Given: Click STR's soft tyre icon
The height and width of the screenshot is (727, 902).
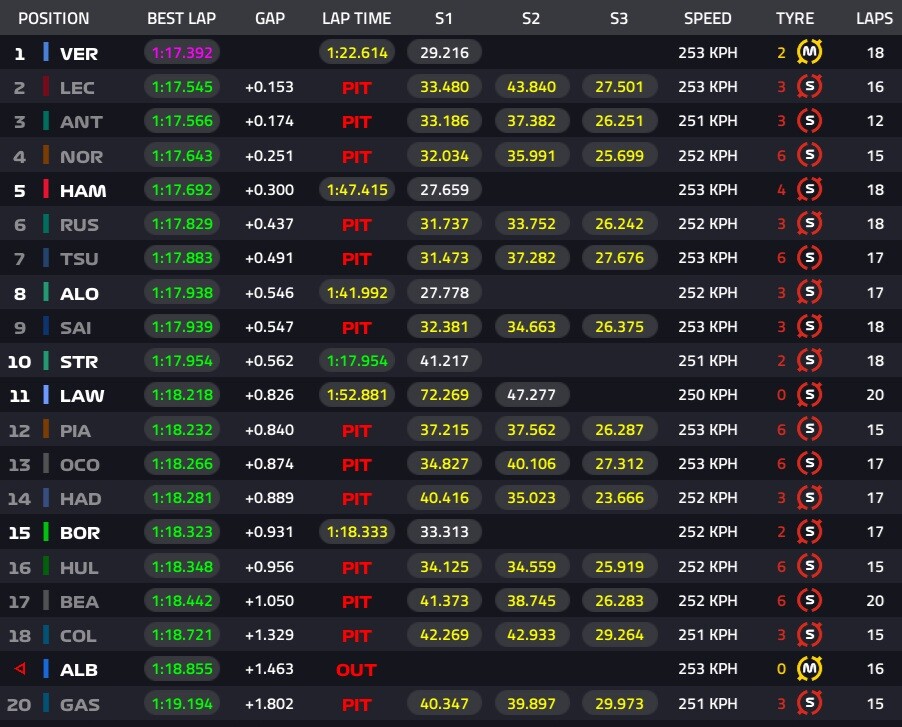Looking at the screenshot, I should pyautogui.click(x=809, y=361).
